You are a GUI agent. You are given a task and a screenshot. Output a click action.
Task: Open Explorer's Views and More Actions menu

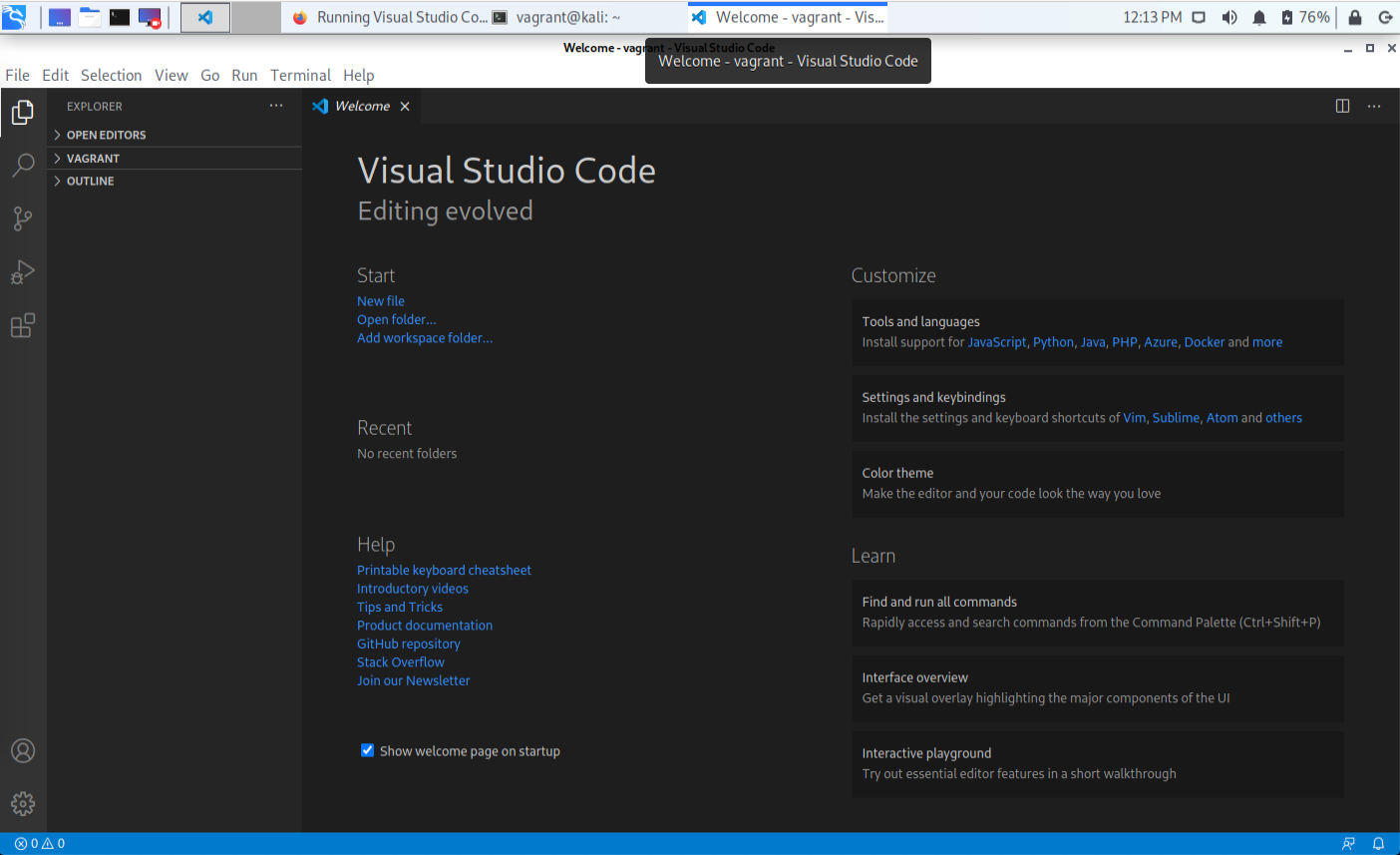(276, 106)
